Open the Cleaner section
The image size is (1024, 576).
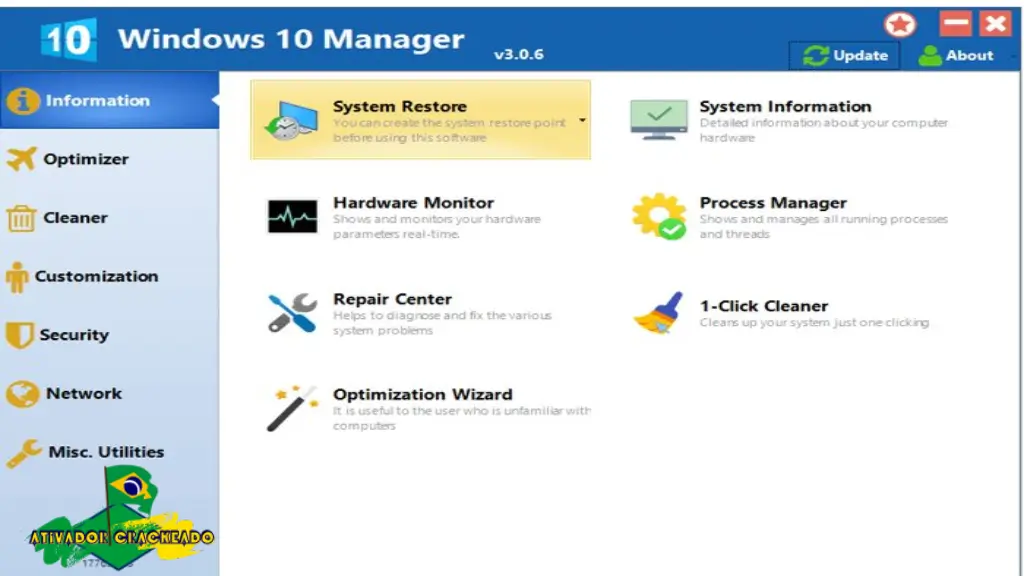(109, 217)
